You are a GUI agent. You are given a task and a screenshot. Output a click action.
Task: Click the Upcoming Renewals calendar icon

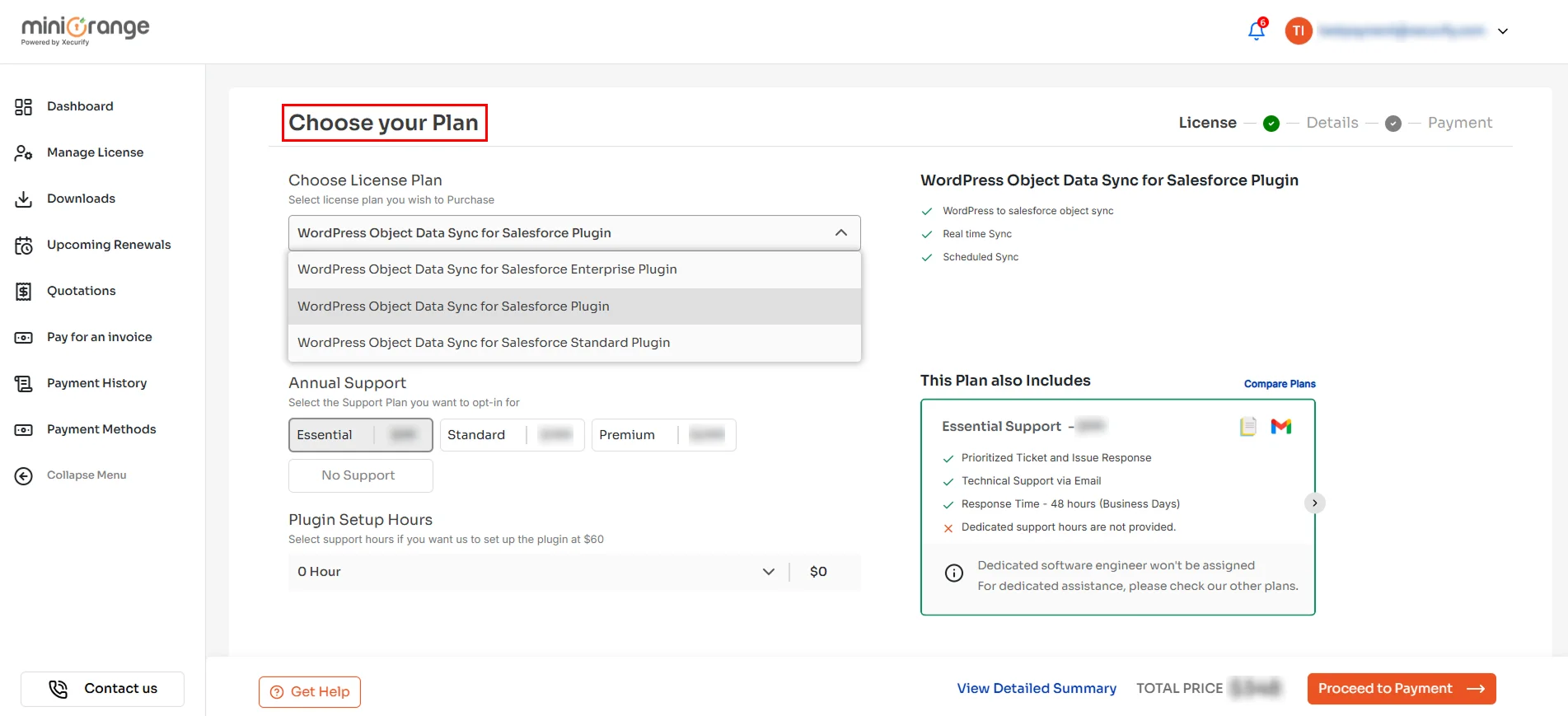pyautogui.click(x=24, y=246)
